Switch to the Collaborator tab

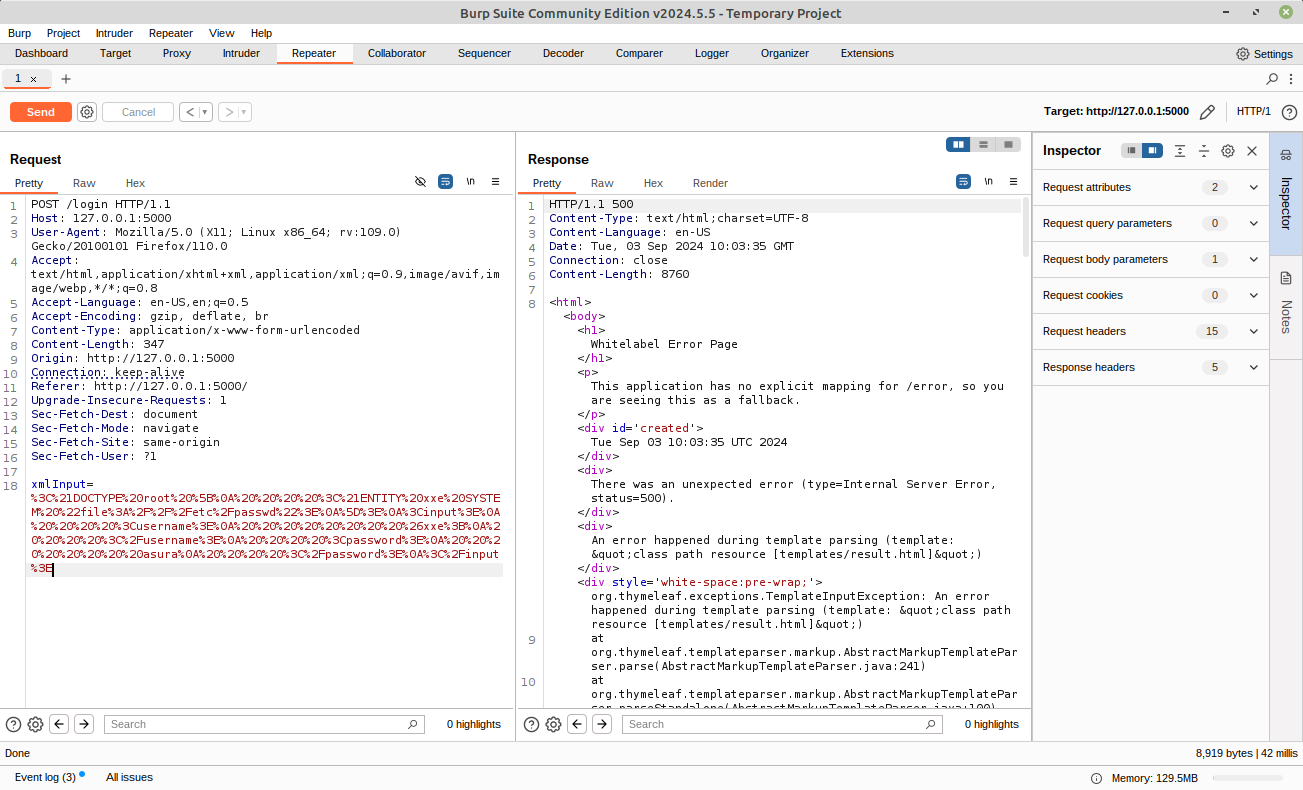[397, 54]
